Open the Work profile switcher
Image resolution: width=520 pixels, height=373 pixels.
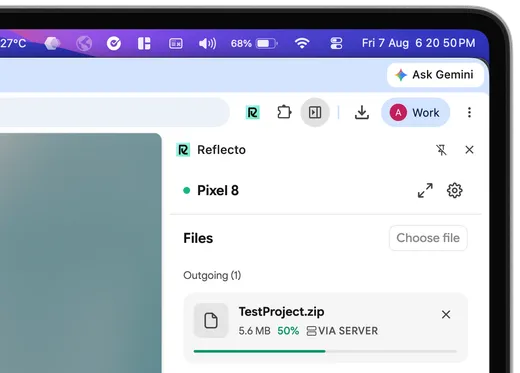coord(415,113)
